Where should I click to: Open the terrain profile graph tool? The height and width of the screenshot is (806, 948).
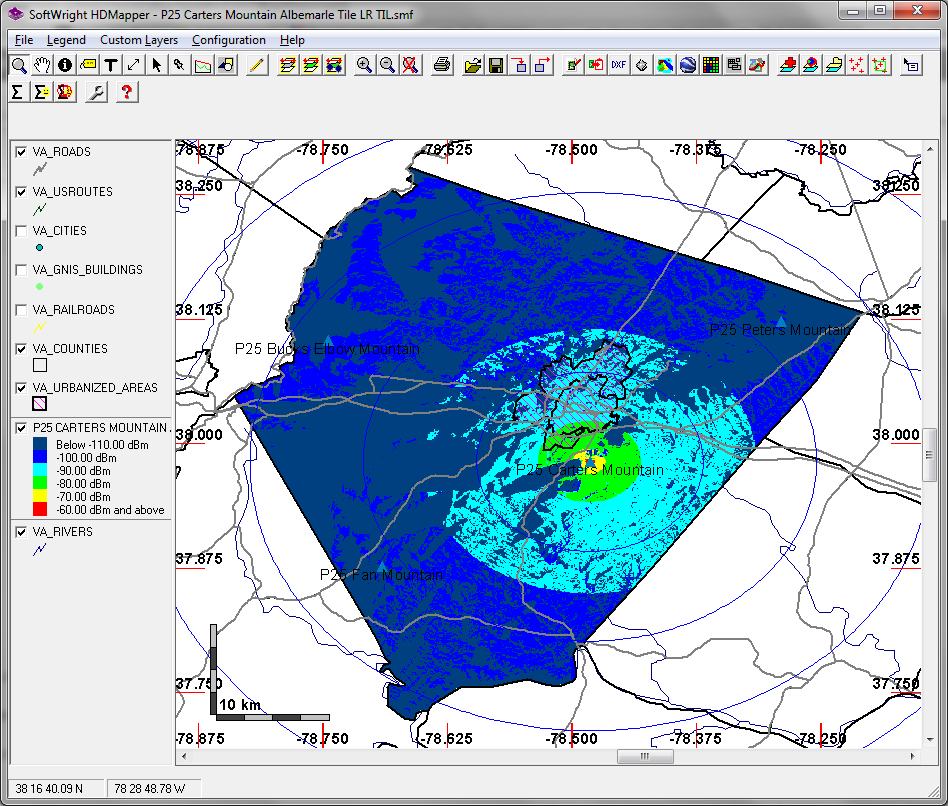203,65
